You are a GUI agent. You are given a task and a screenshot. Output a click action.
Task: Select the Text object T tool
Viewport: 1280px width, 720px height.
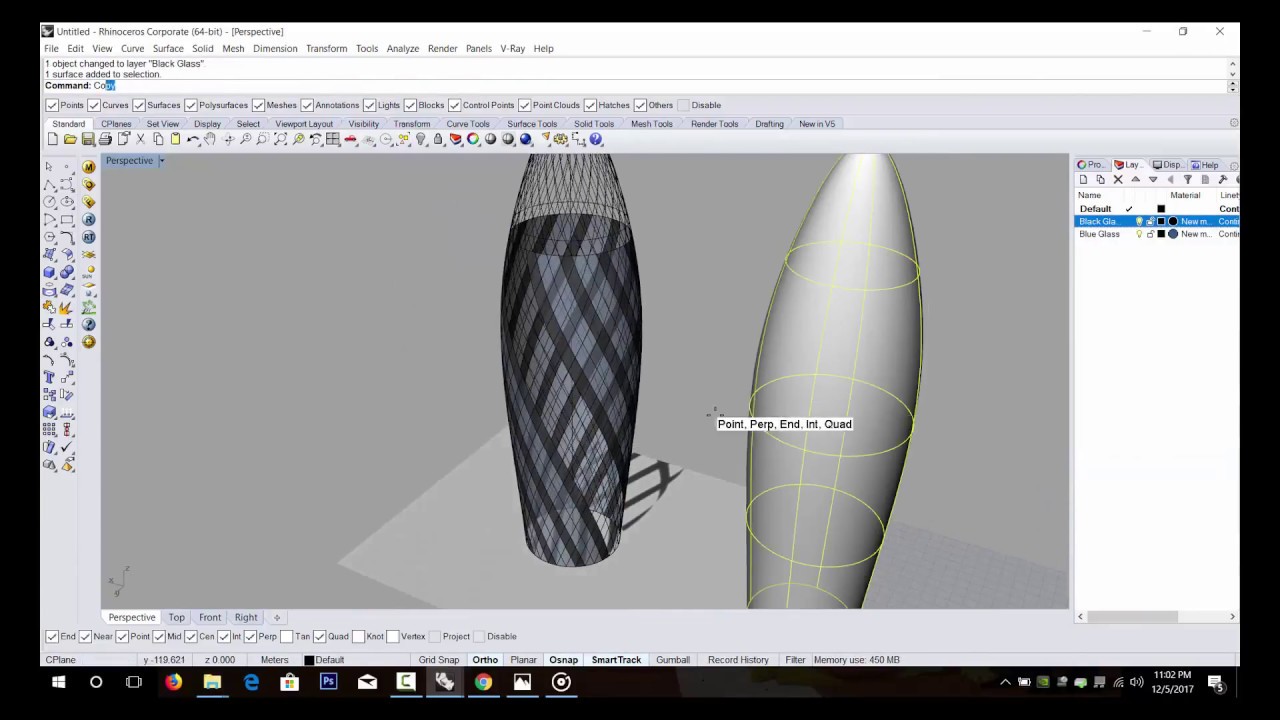point(49,377)
